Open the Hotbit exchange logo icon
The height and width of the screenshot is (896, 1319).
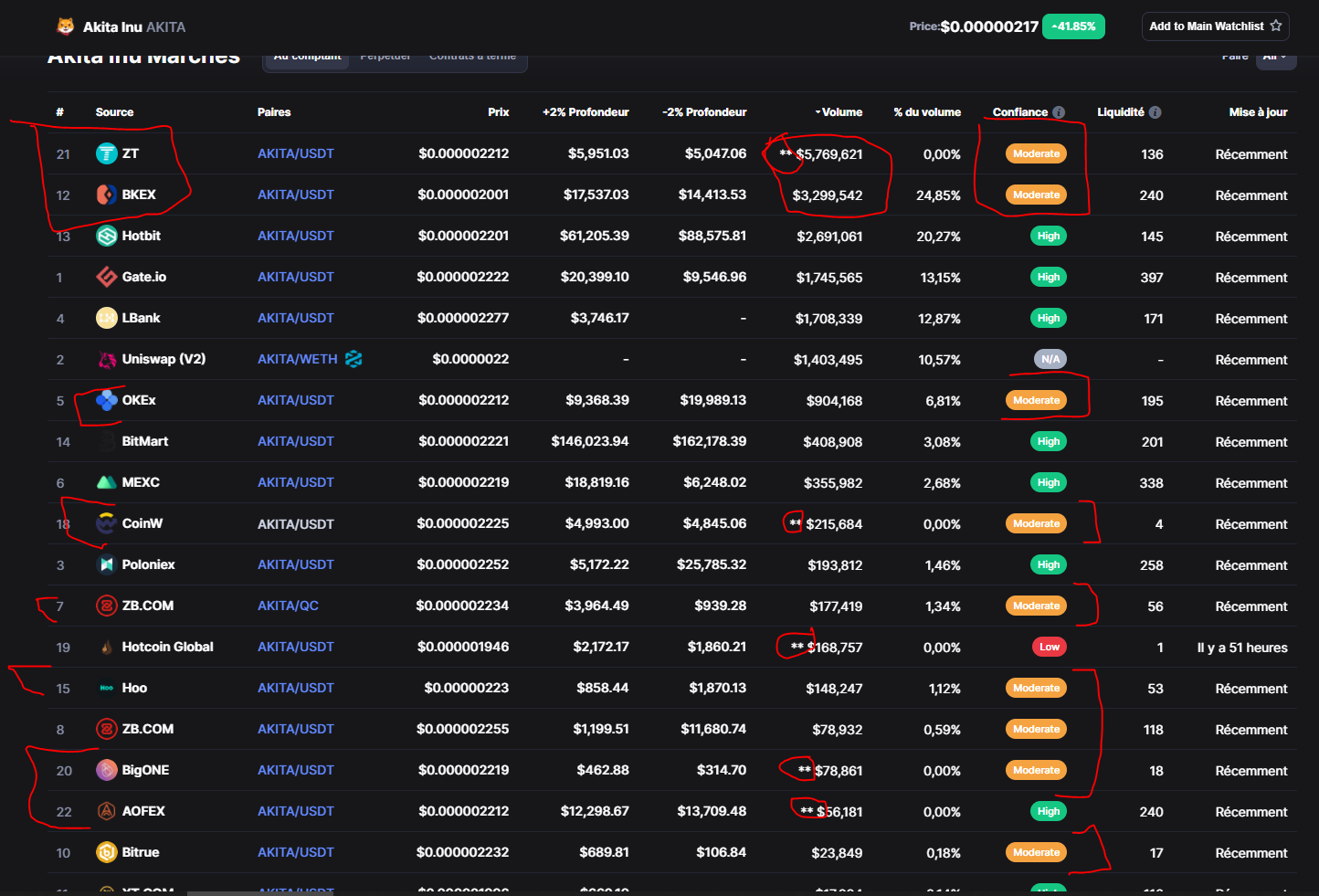point(107,236)
